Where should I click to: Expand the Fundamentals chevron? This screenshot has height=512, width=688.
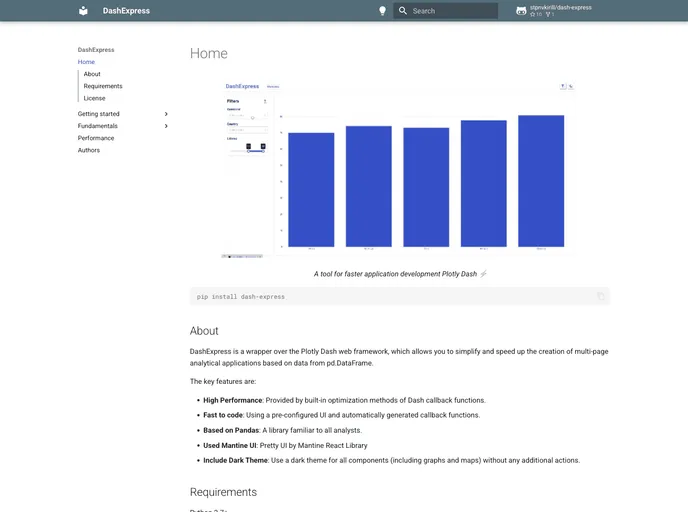(x=166, y=126)
